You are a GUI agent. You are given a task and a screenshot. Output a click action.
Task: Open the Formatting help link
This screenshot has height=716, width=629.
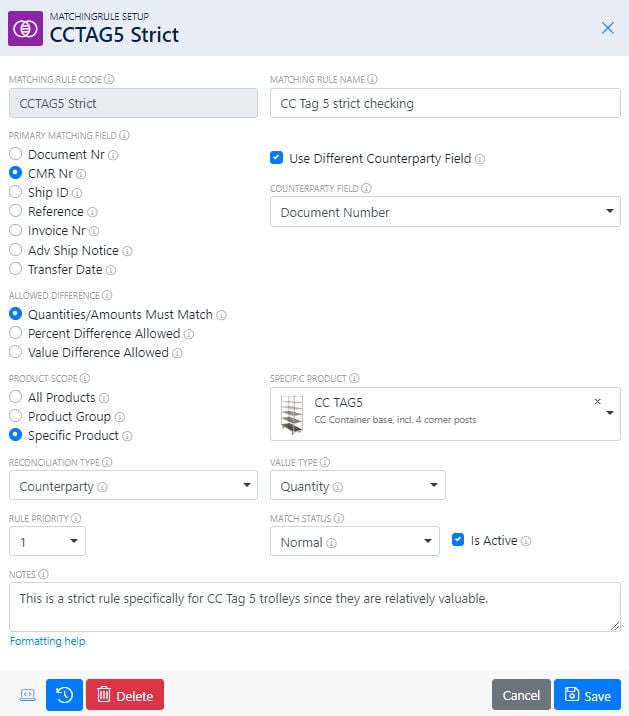click(x=47, y=641)
